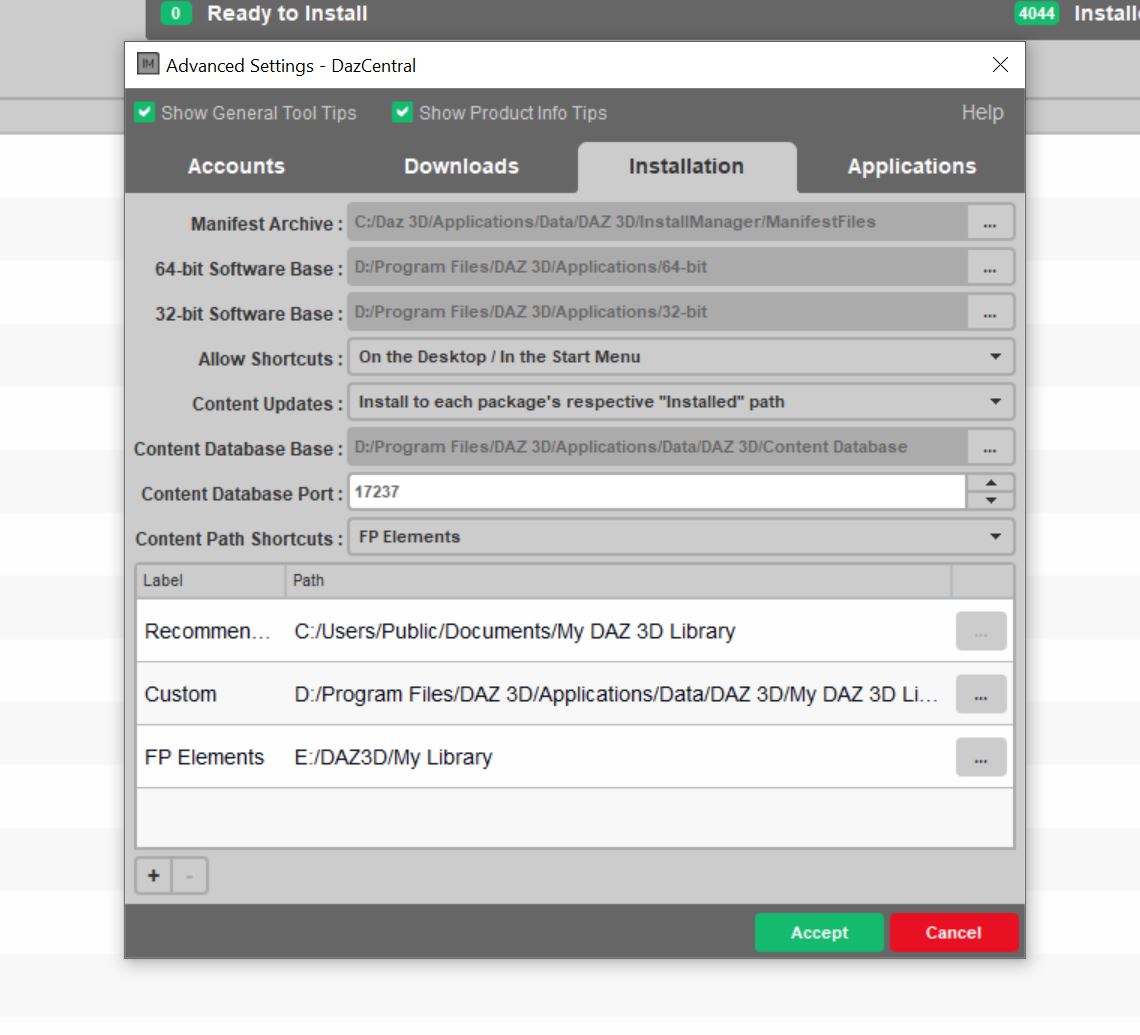
Task: Click path E:/DAZ3D/My Library
Action: 393,757
